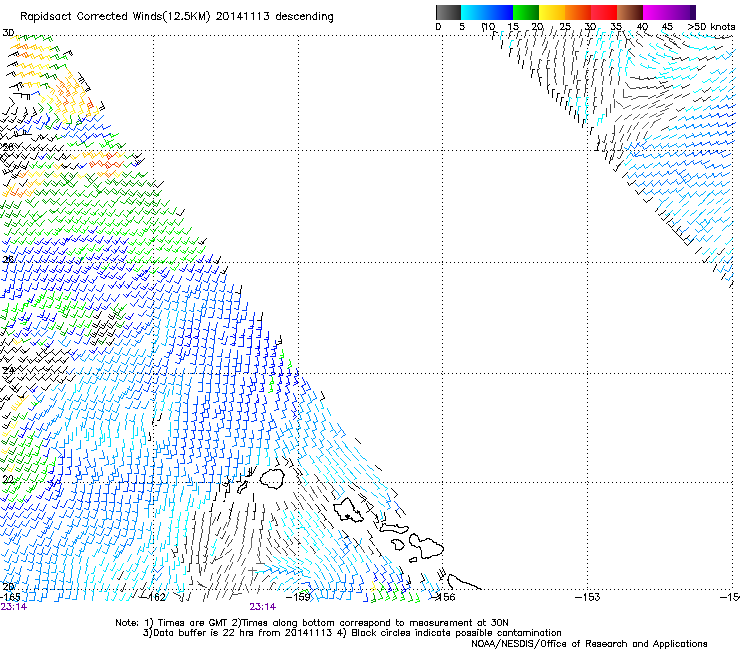The image size is (740, 650).
Task: Click the gray 0–5 knots legend segment
Action: [448, 12]
